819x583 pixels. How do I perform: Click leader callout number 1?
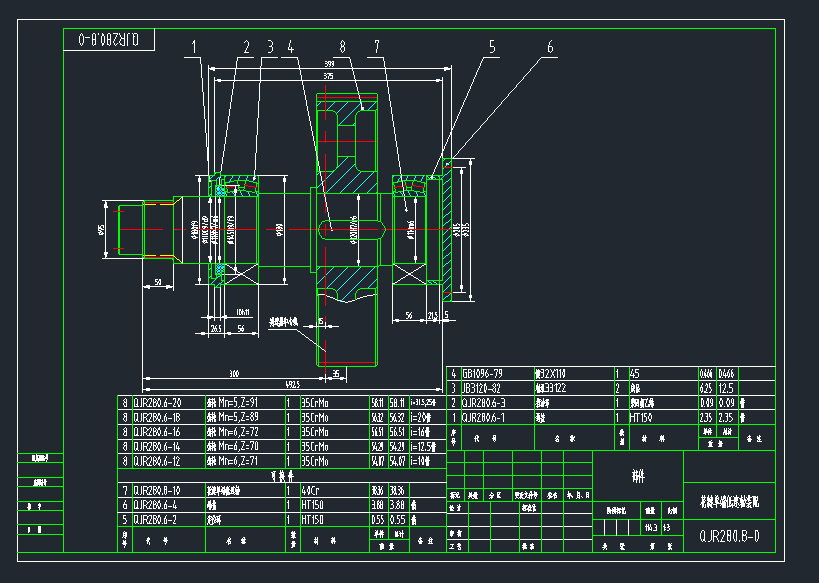194,48
